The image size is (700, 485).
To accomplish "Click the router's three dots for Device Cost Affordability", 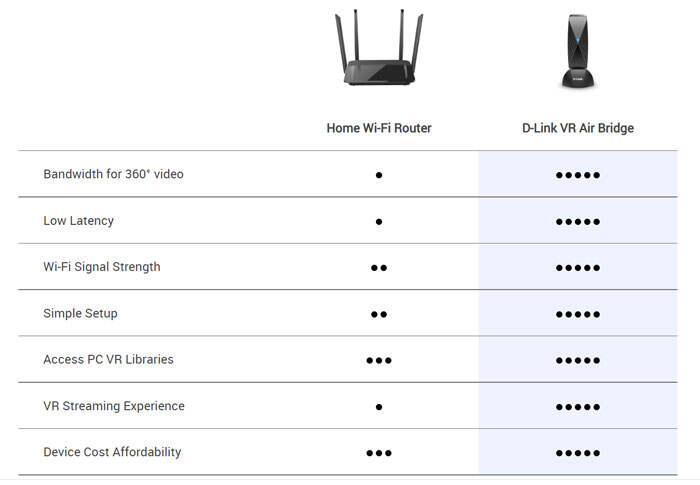I will point(379,453).
